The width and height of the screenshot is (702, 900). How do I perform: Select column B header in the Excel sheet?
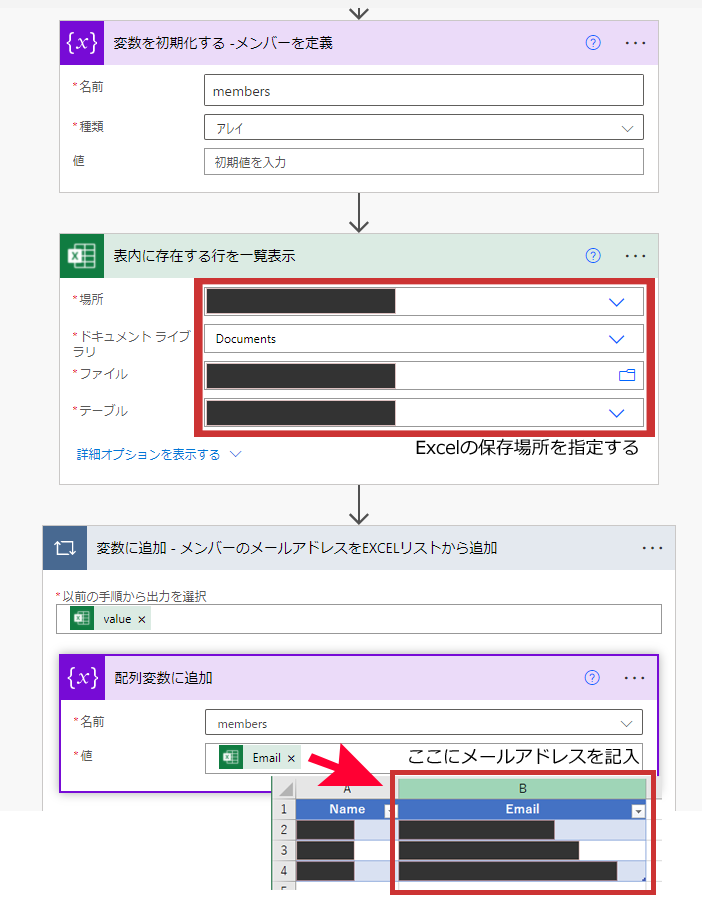coord(522,789)
